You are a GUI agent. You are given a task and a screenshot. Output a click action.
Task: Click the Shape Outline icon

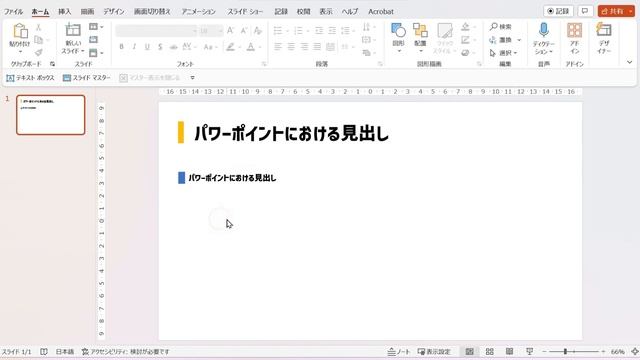(465, 40)
